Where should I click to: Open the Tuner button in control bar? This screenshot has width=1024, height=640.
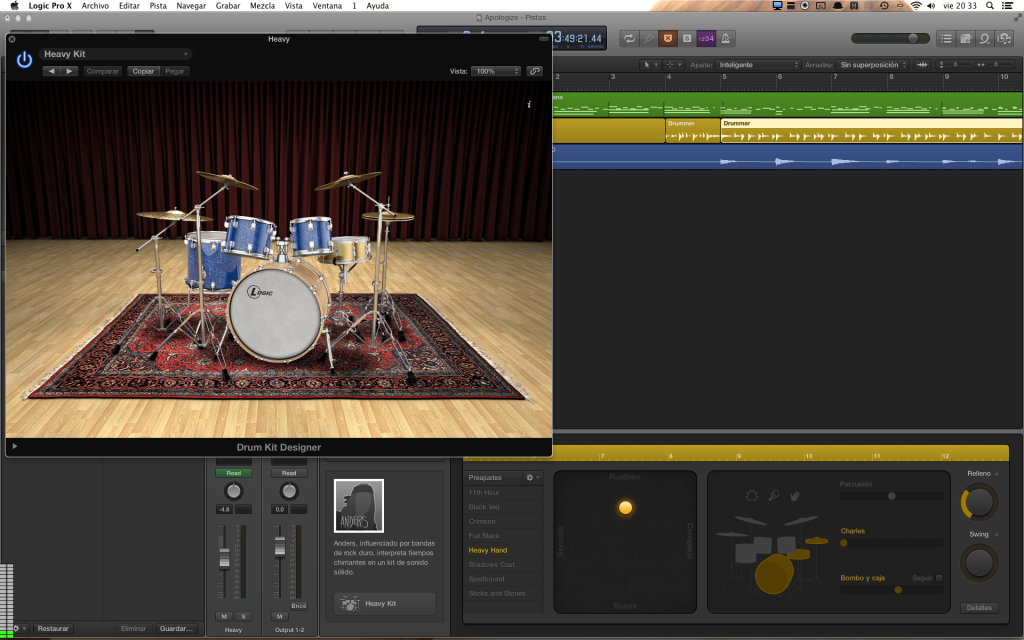pos(648,39)
